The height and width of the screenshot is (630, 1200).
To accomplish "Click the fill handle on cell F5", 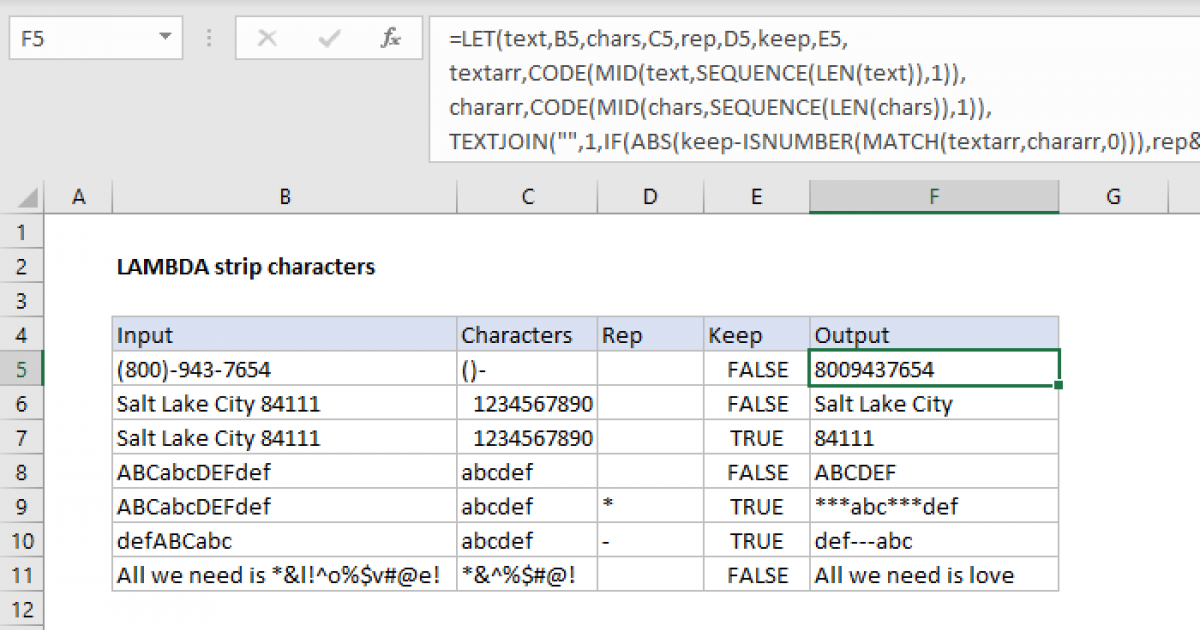I will pyautogui.click(x=1058, y=384).
